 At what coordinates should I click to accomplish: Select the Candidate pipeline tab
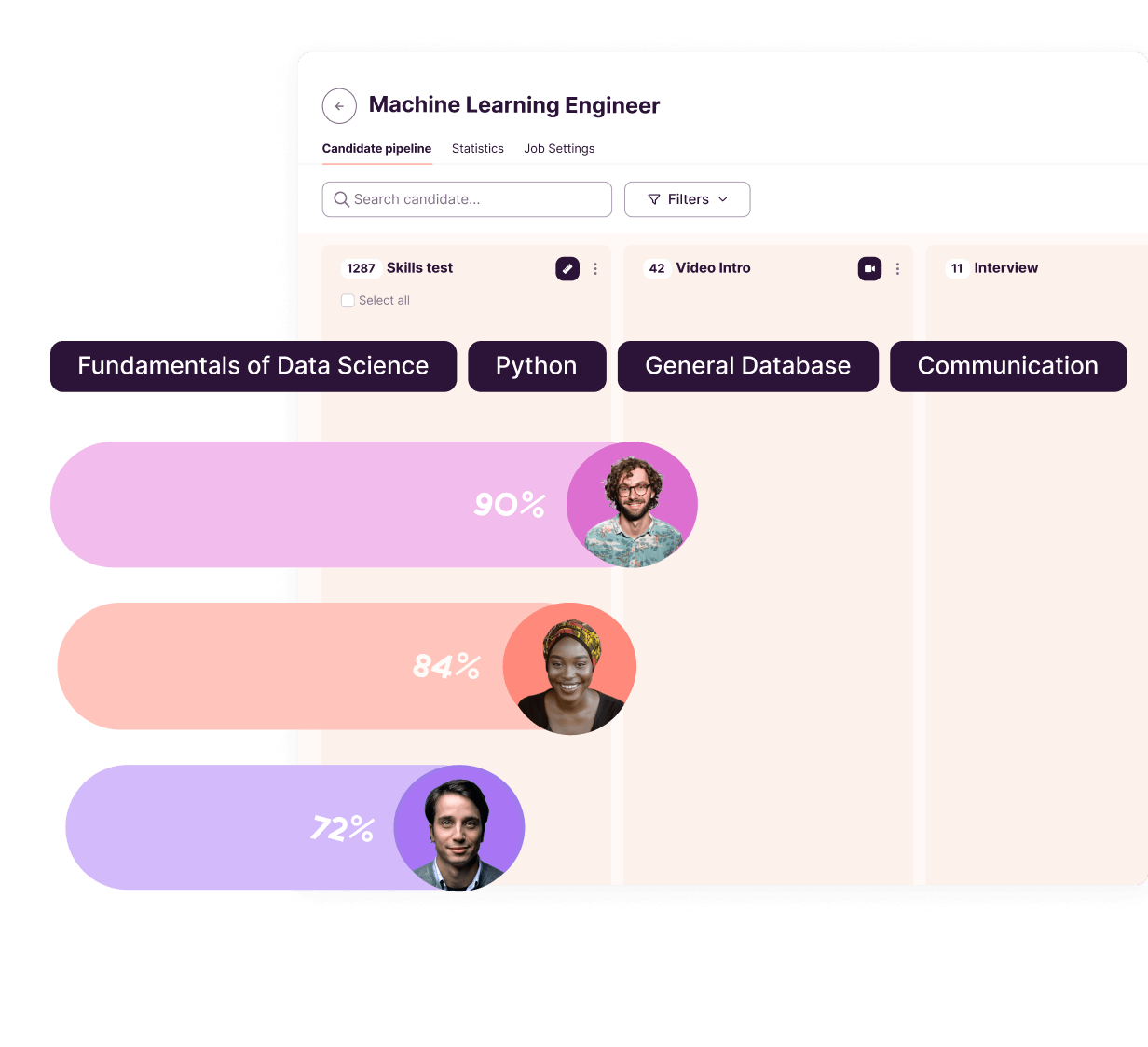(376, 148)
